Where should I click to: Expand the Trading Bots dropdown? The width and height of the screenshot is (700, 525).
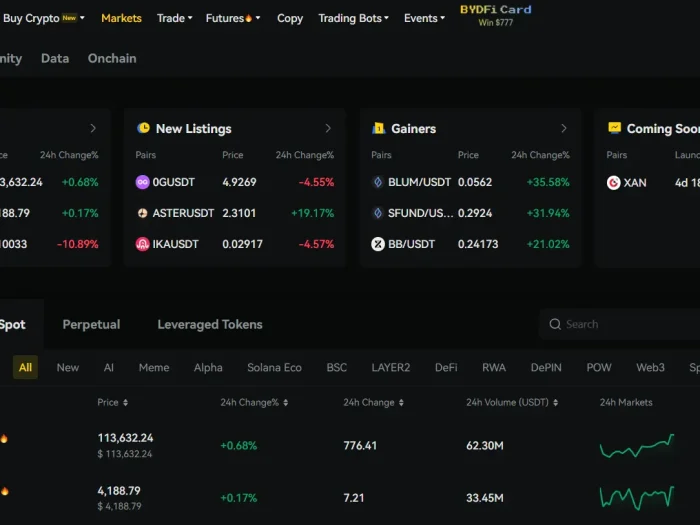pos(353,18)
